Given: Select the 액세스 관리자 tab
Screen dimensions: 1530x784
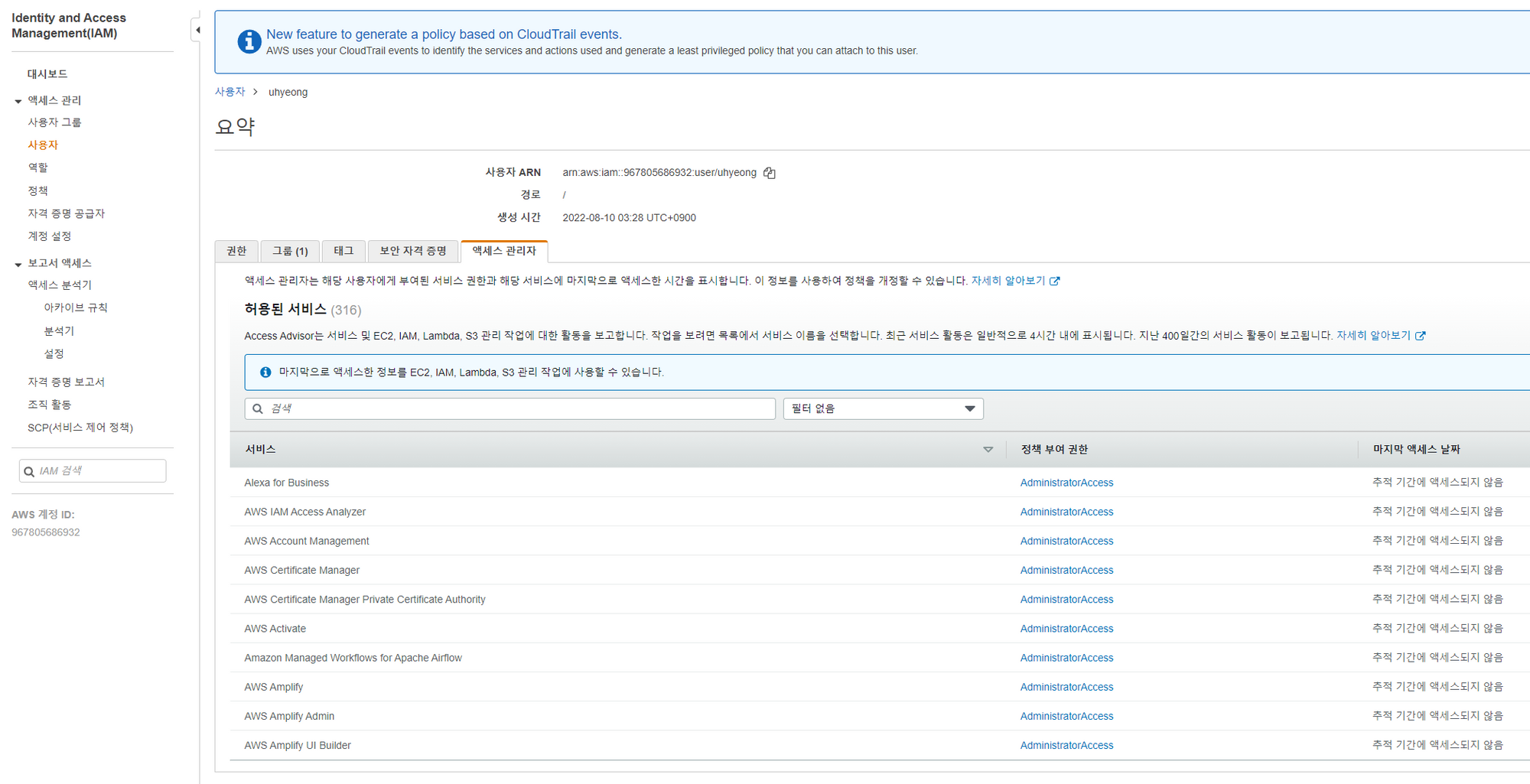Looking at the screenshot, I should (x=504, y=251).
